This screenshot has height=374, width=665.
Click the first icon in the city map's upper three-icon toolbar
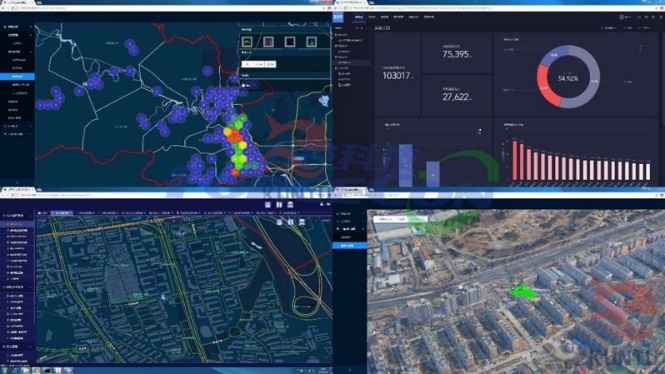268,205
